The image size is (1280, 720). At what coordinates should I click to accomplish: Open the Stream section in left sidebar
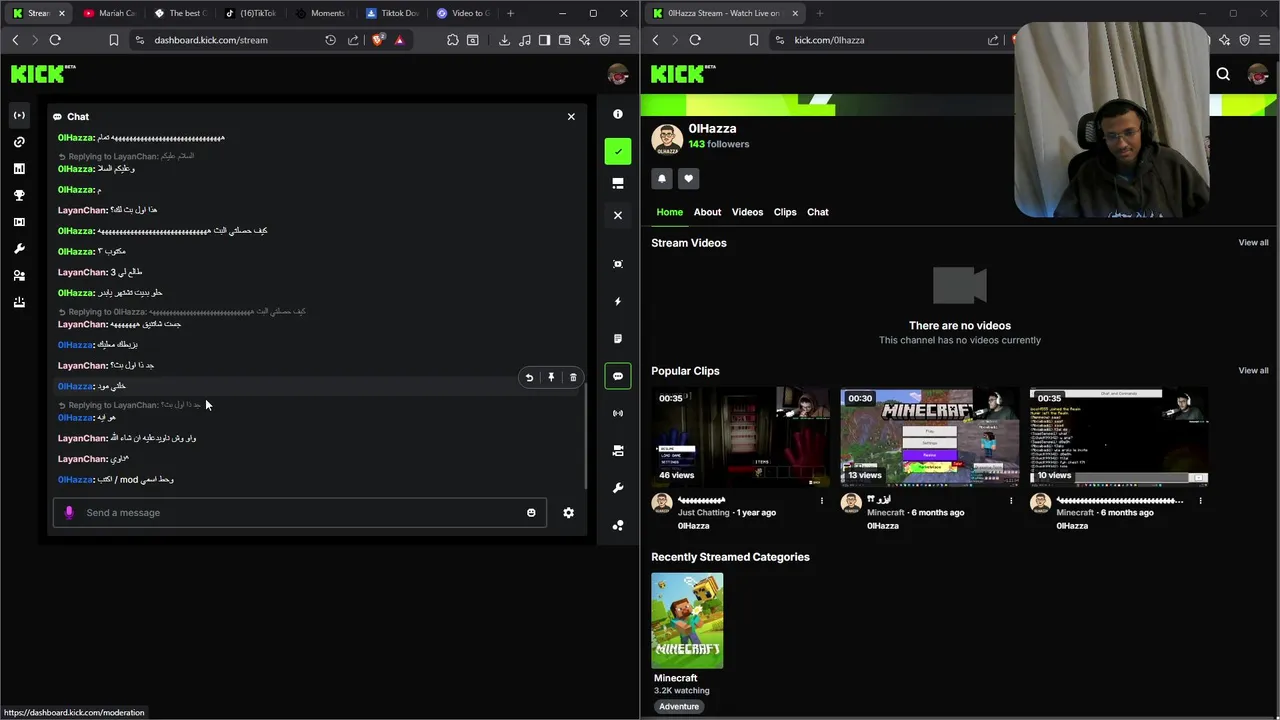point(19,115)
